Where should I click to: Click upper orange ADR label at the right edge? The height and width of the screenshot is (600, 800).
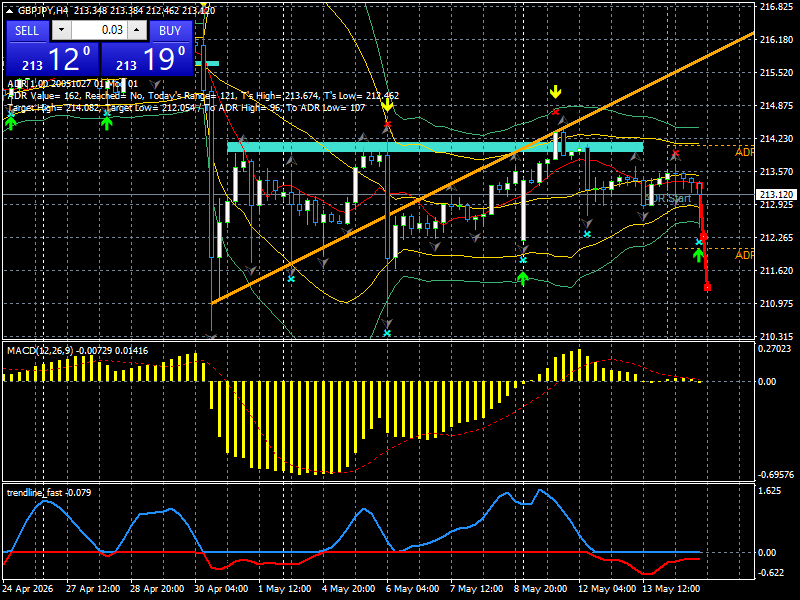[x=744, y=152]
